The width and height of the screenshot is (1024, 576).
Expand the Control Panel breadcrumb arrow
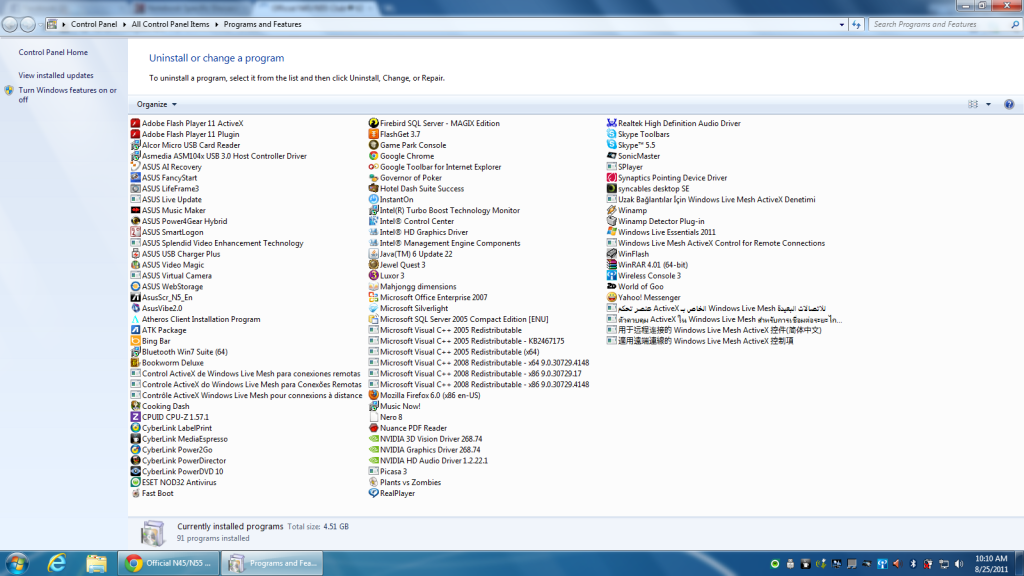pos(123,25)
